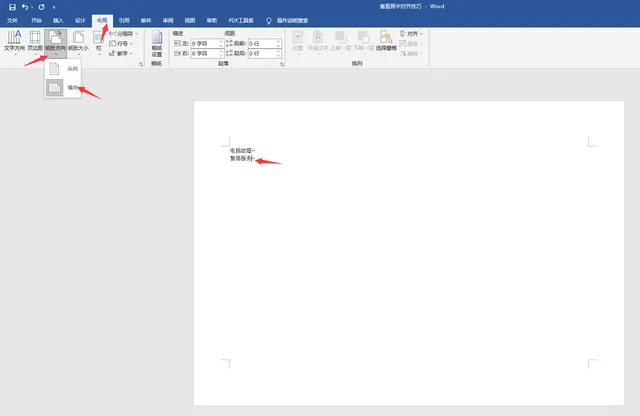Expand the 对齐 align dropdown
640x416 pixels.
click(x=411, y=33)
